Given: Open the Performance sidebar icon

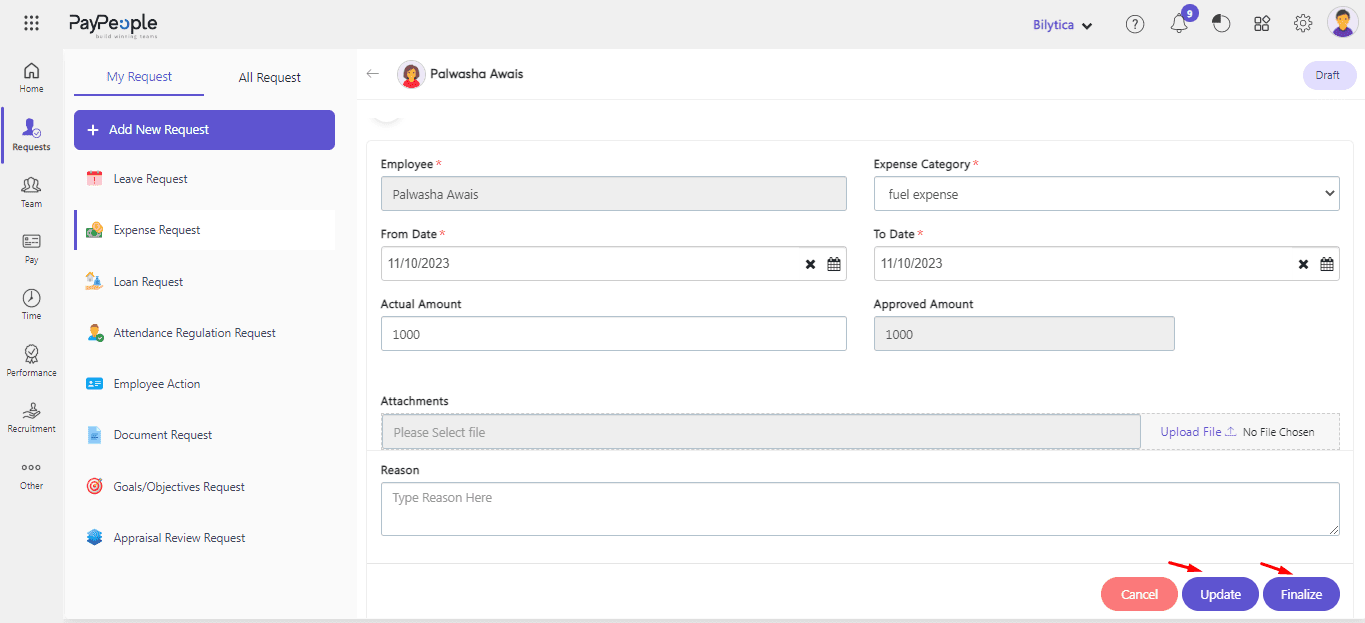Looking at the screenshot, I should (x=32, y=360).
